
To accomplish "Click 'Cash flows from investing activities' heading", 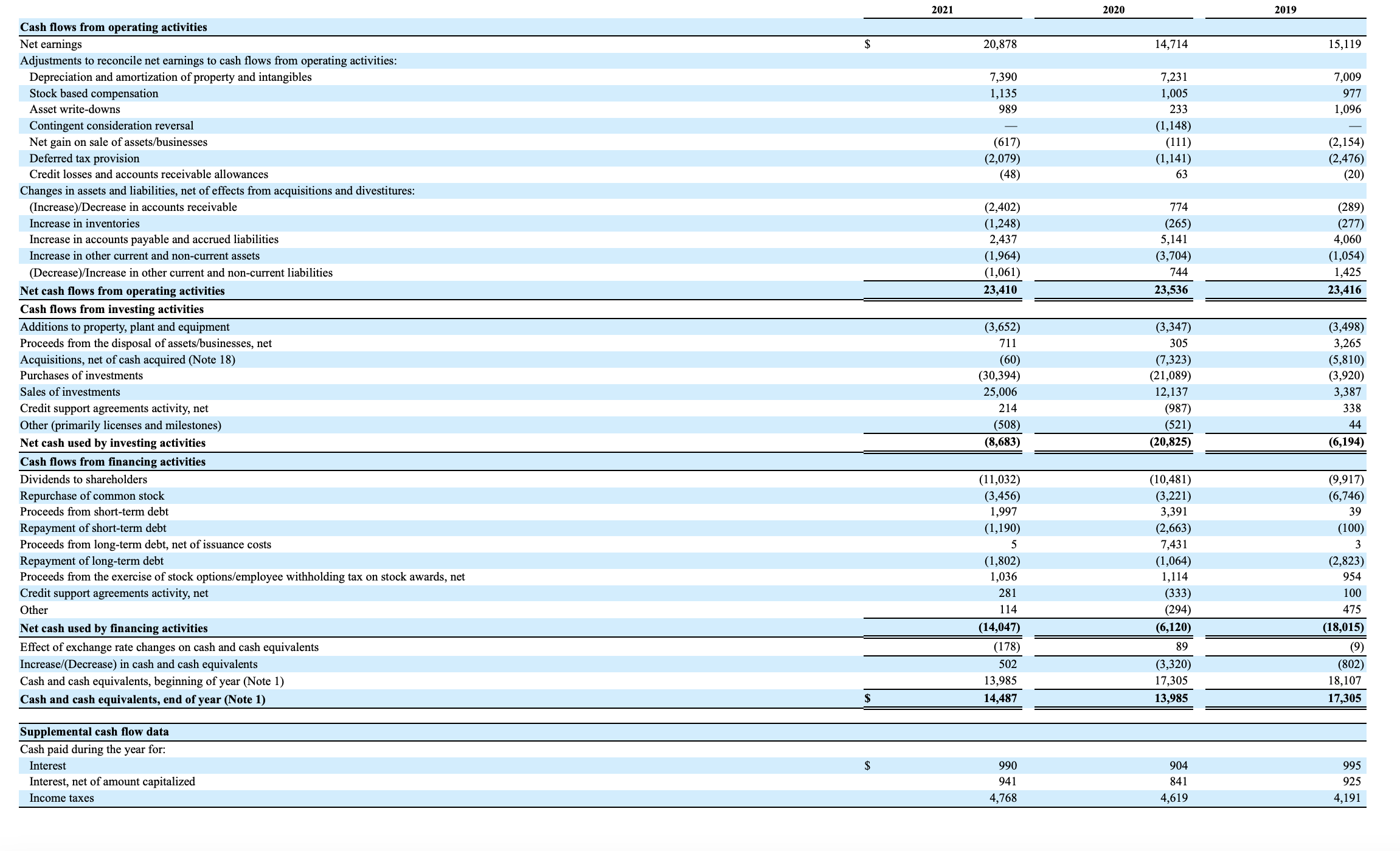I will pyautogui.click(x=112, y=309).
